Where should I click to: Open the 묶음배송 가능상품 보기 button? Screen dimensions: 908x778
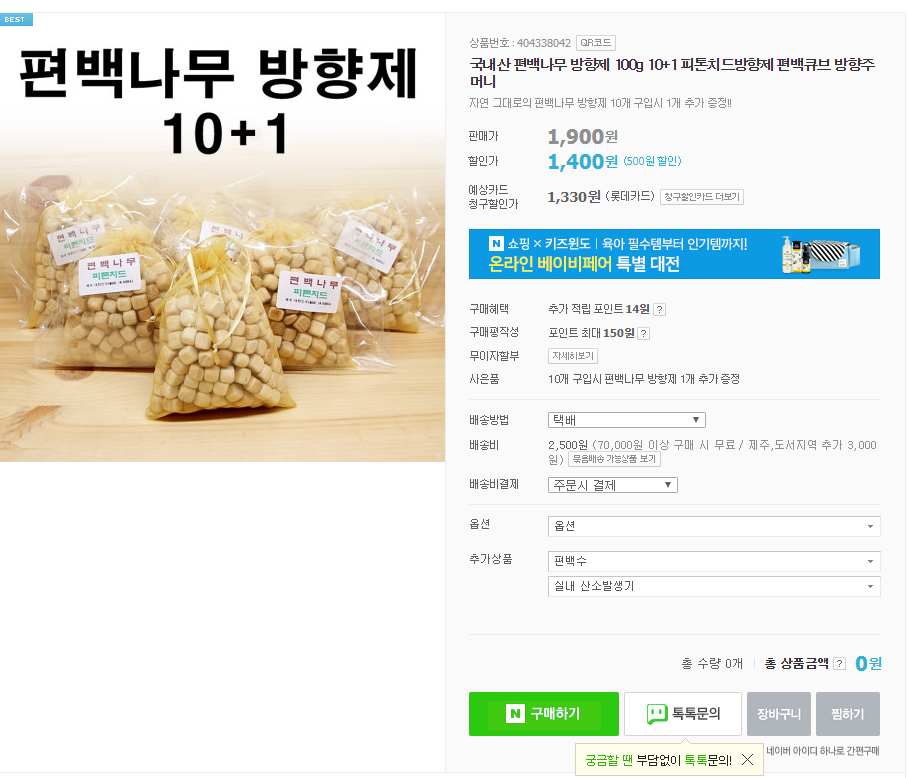click(614, 459)
